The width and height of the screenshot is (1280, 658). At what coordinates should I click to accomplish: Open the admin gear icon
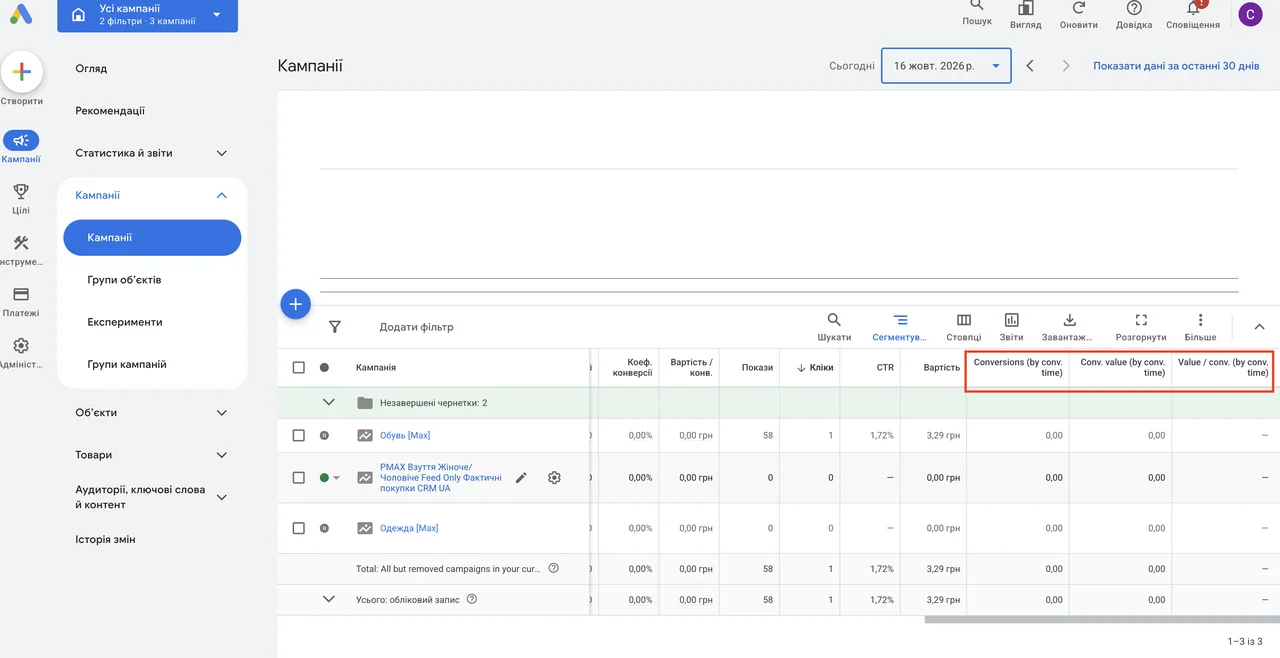[21, 346]
